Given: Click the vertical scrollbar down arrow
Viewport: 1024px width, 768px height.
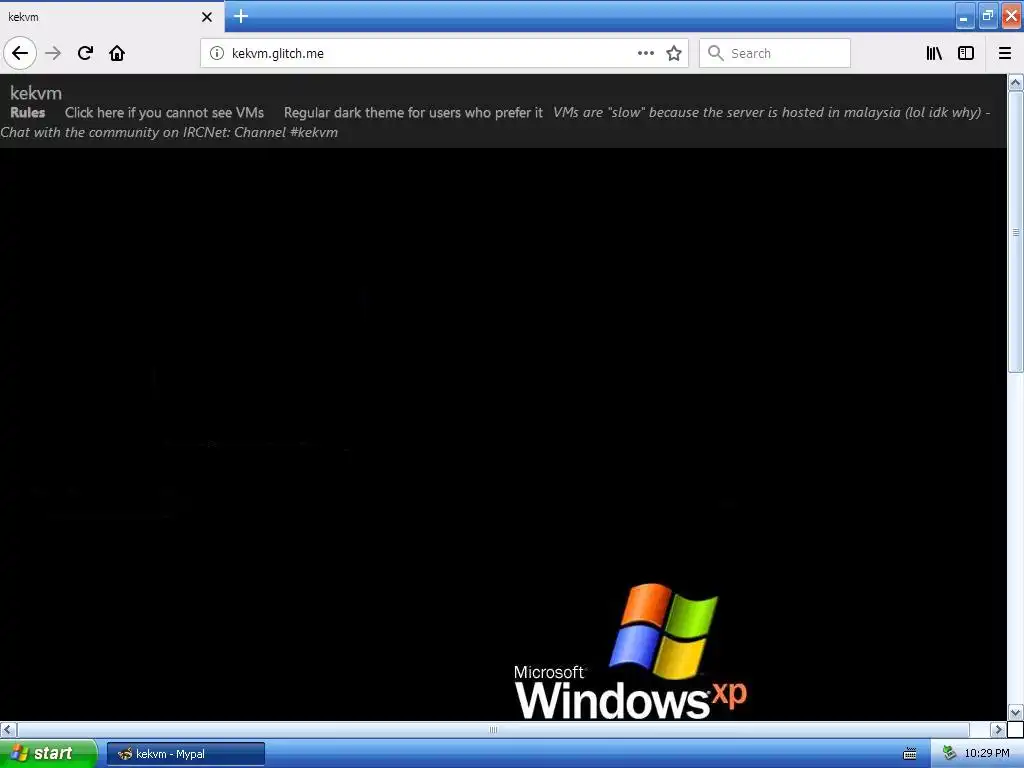Looking at the screenshot, I should coord(1016,712).
